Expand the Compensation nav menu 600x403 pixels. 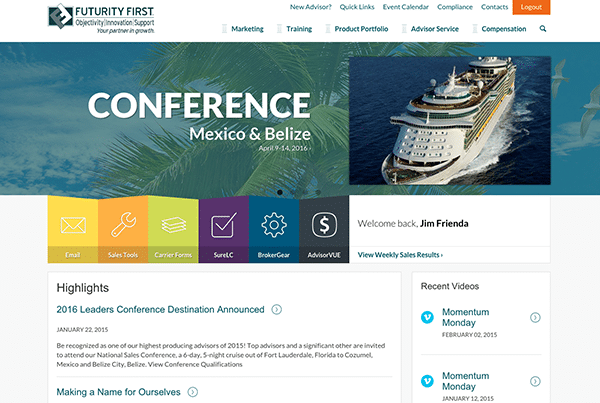pos(504,29)
